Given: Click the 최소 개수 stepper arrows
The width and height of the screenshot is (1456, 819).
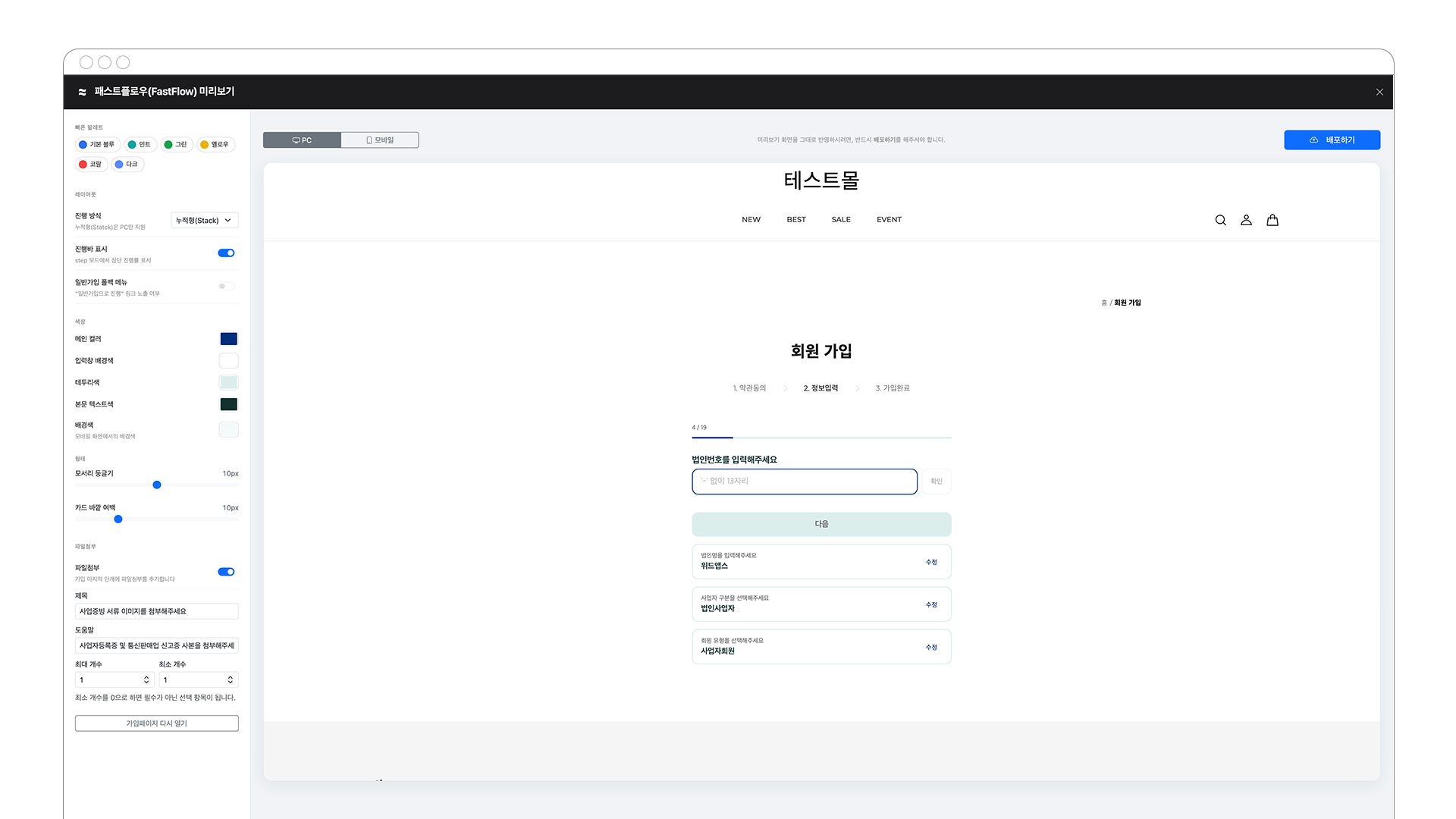Looking at the screenshot, I should [x=231, y=680].
